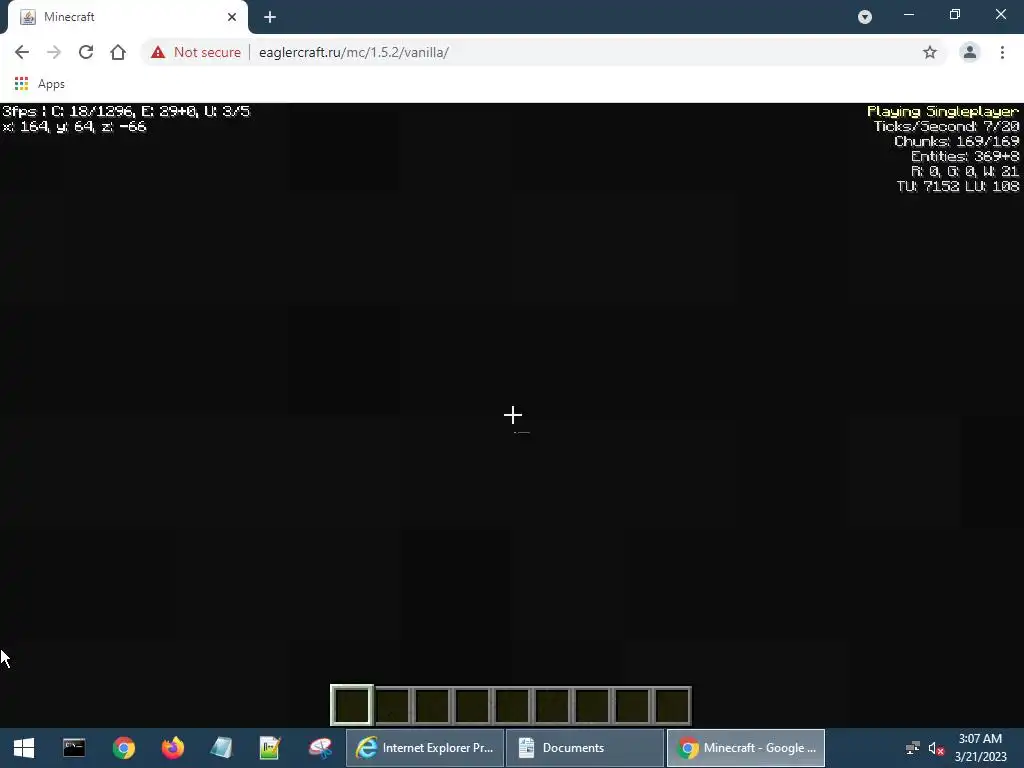Click the muted volume tray icon
1024x768 pixels.
pos(936,748)
